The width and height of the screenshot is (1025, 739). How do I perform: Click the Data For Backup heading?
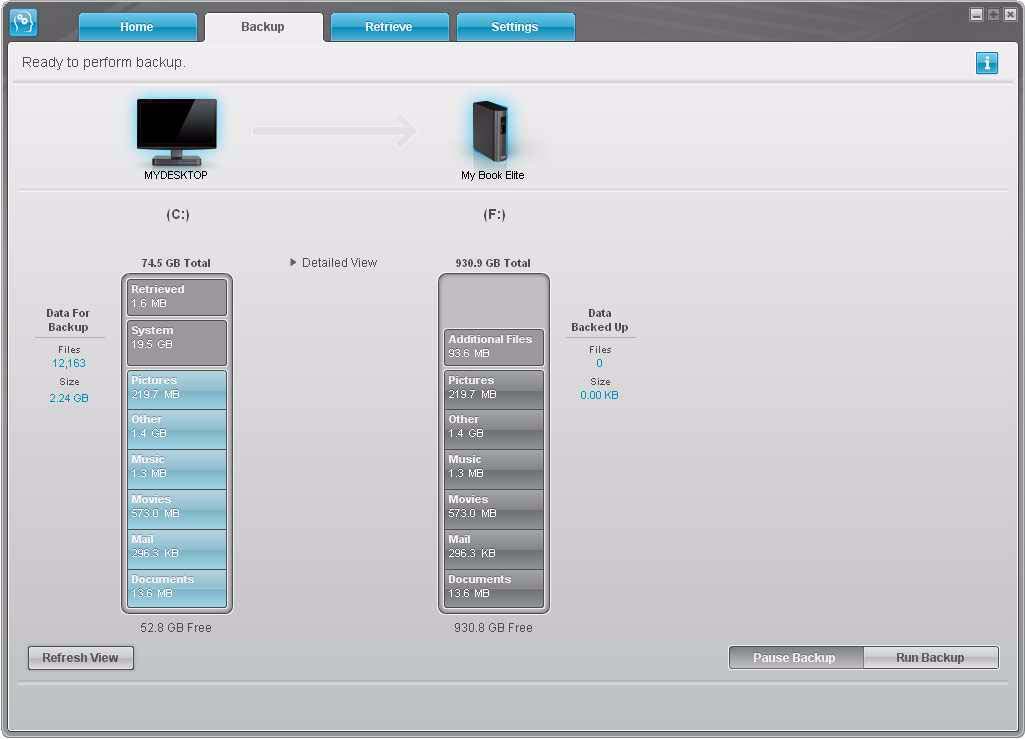(68, 320)
